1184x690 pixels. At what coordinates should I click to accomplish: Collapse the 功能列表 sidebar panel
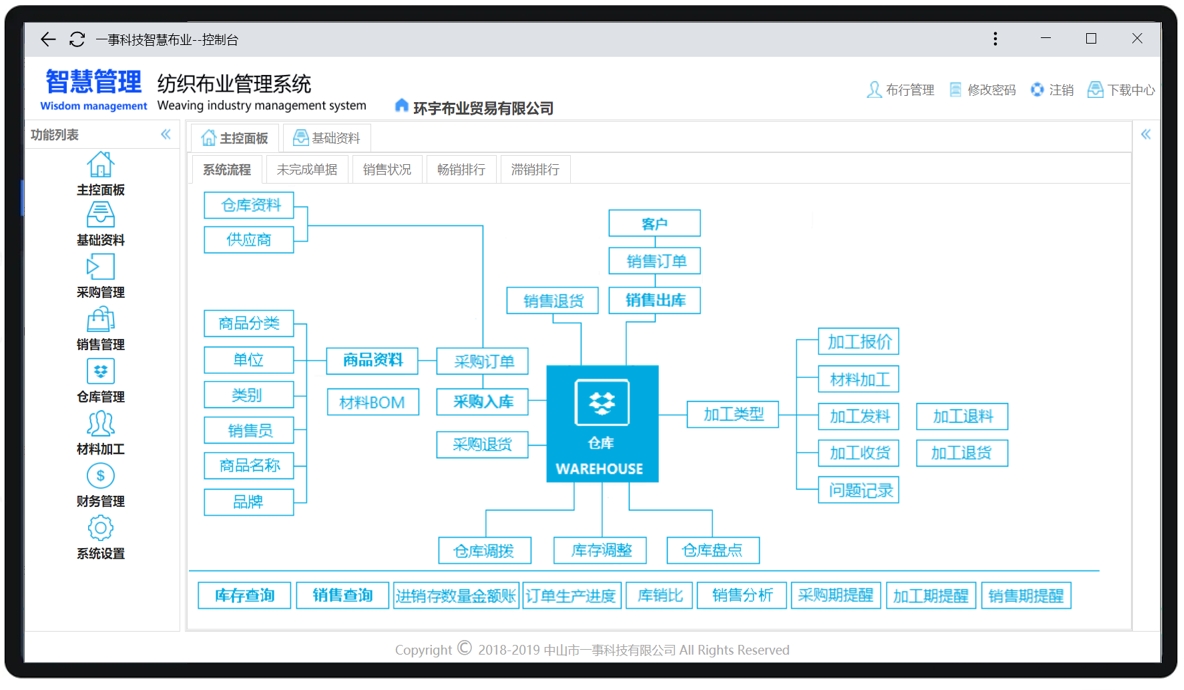[x=165, y=134]
